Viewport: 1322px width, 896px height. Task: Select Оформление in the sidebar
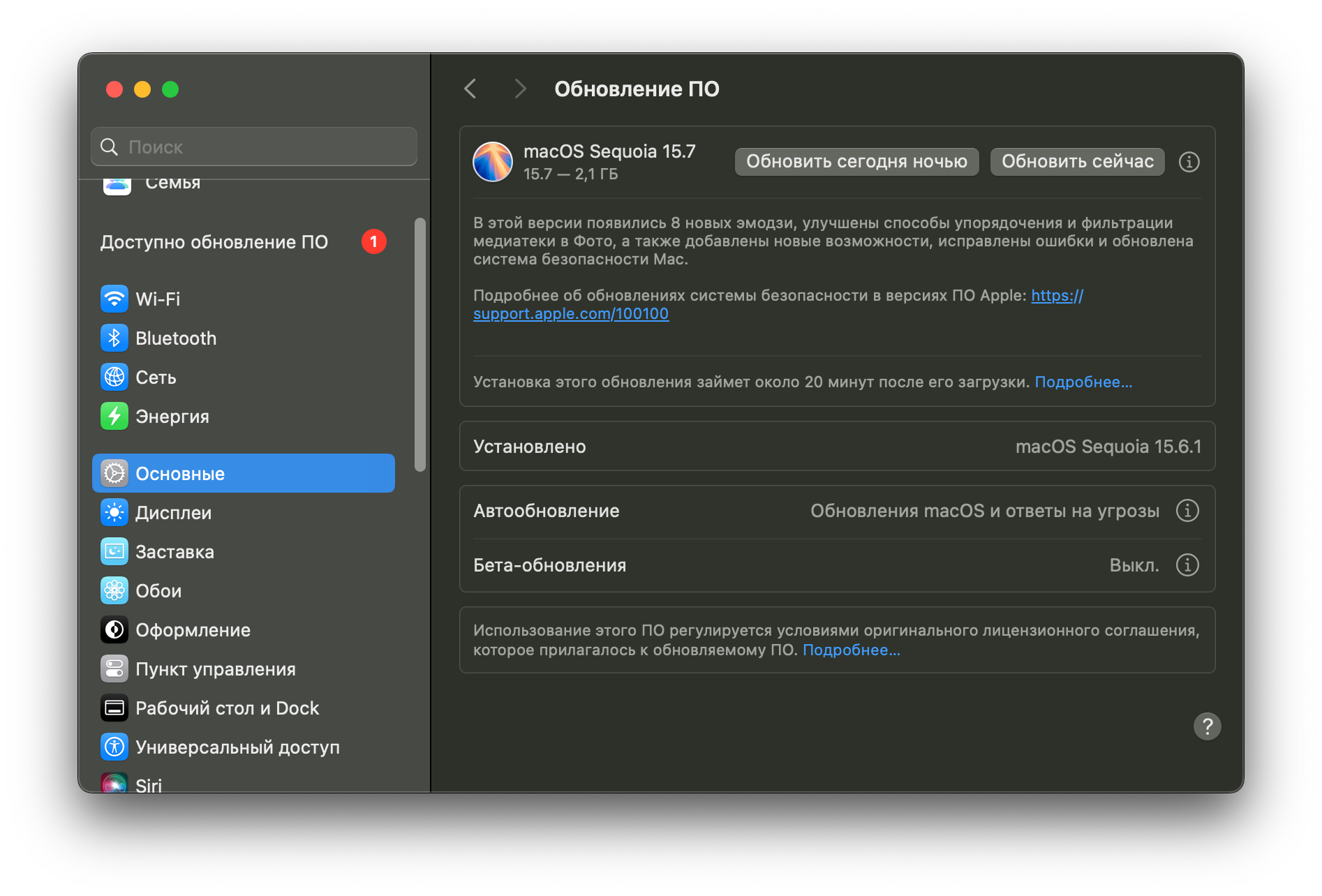[x=243, y=629]
